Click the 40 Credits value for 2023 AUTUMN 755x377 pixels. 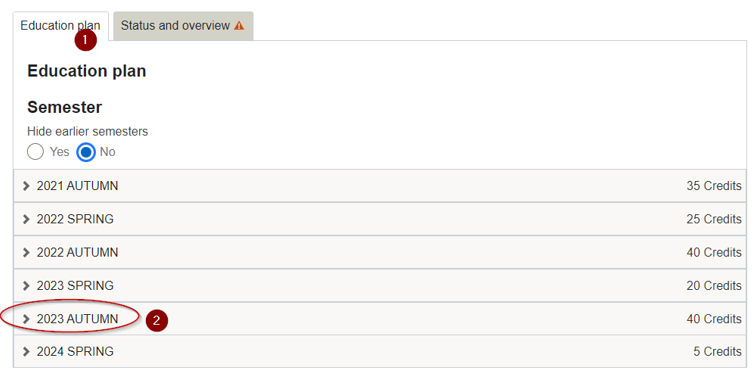714,319
